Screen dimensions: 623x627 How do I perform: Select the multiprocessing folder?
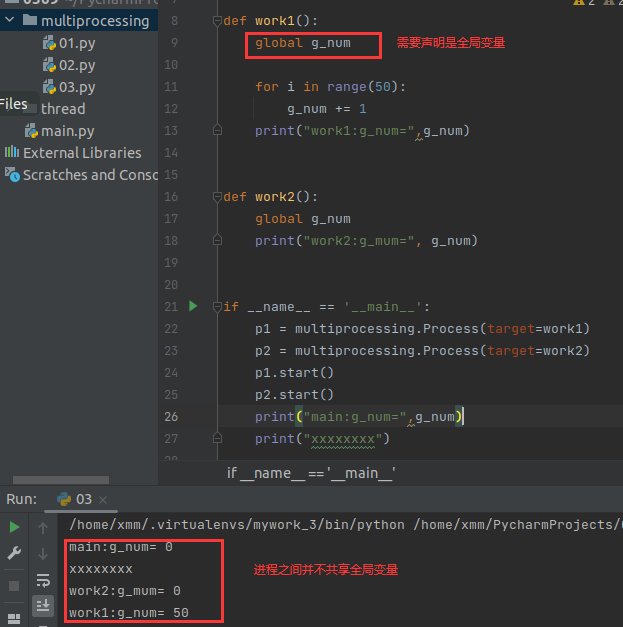click(95, 21)
